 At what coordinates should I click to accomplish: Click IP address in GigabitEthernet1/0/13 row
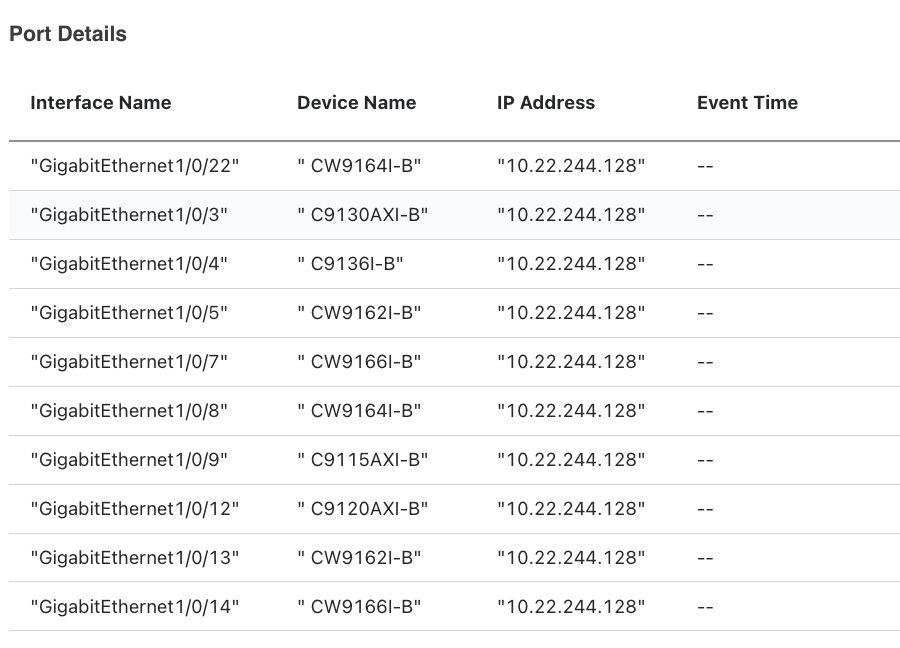pyautogui.click(x=571, y=558)
